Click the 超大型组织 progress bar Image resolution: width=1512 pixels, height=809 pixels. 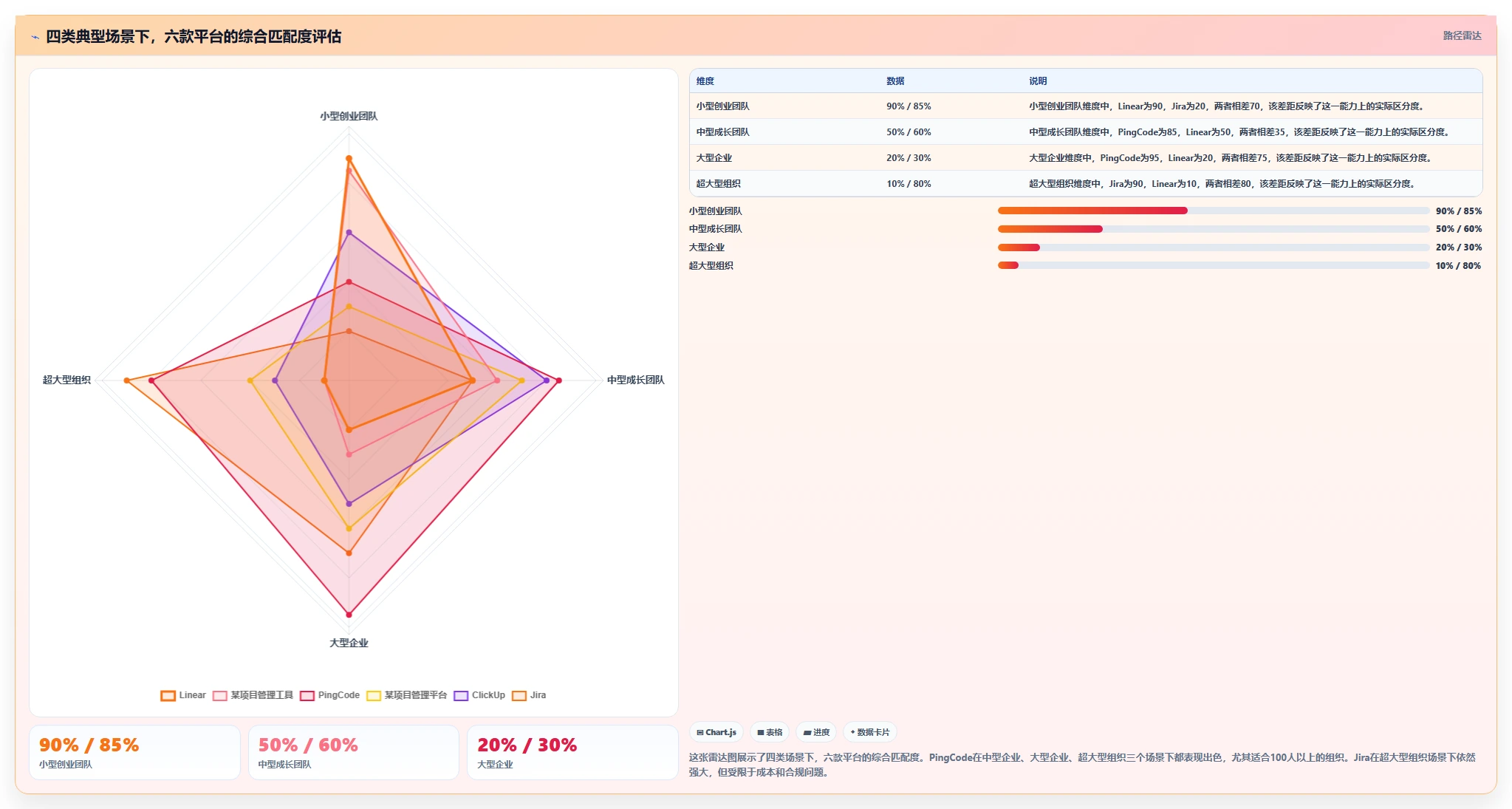1214,266
